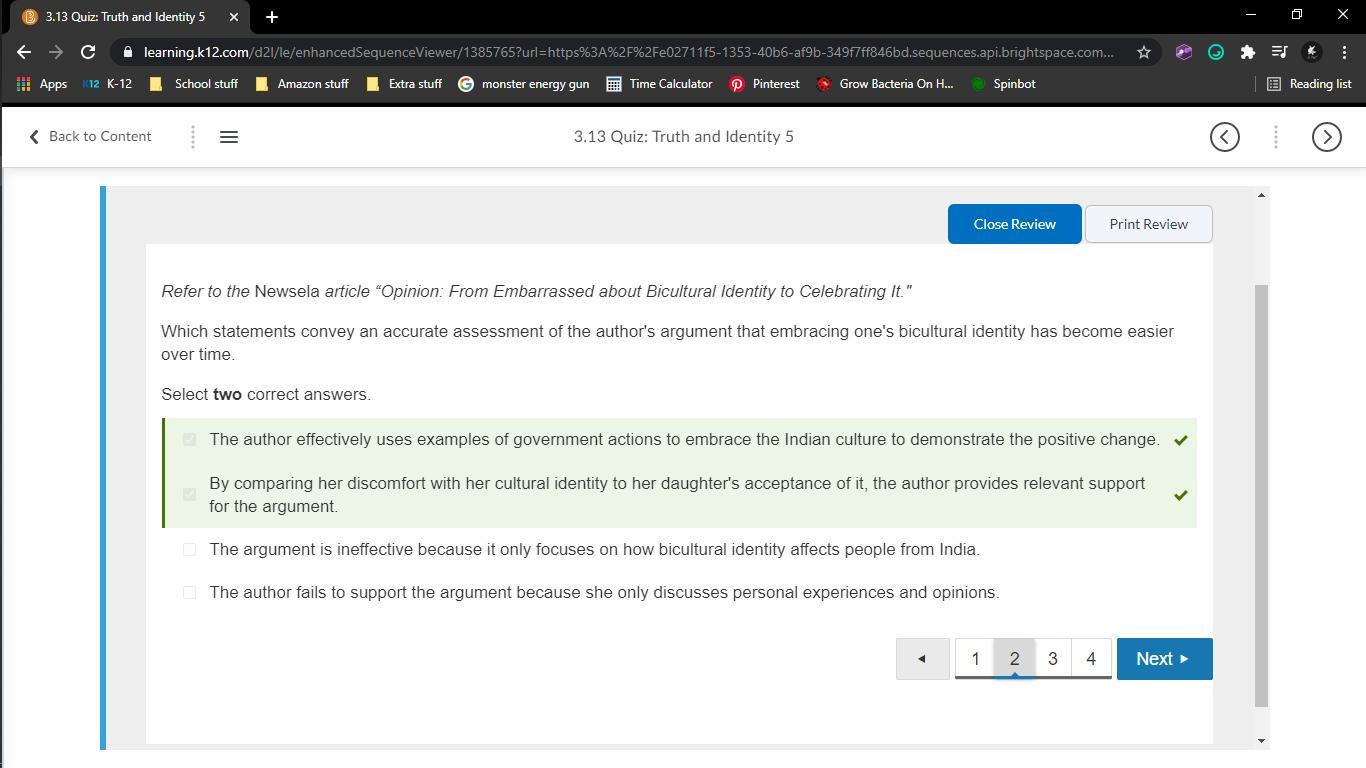
Task: Open the Reading list panel
Action: pos(1309,84)
